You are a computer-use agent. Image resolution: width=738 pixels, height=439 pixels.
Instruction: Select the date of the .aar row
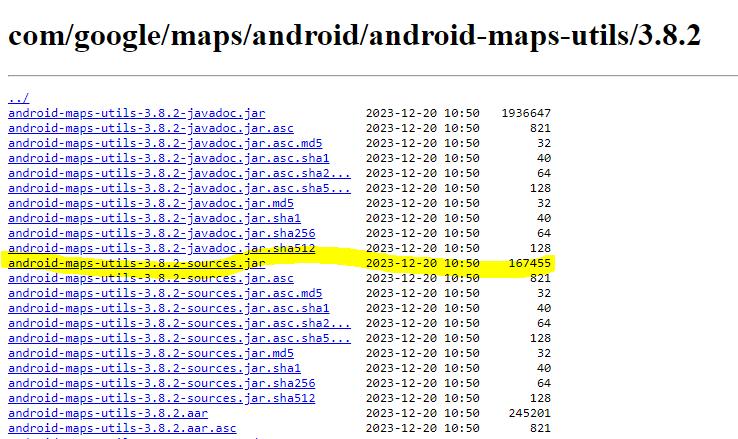tap(423, 414)
